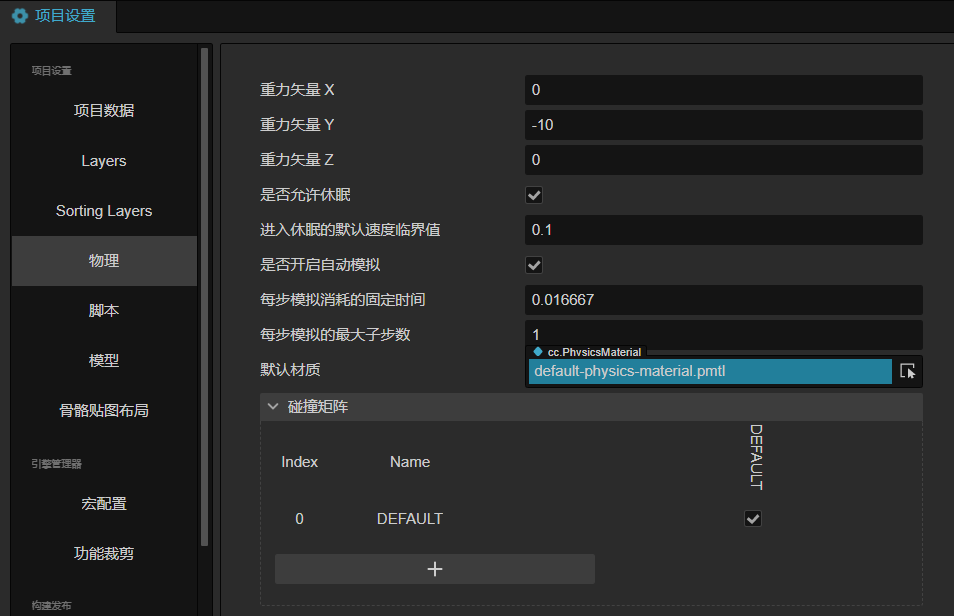Open the Layers settings page

point(104,160)
